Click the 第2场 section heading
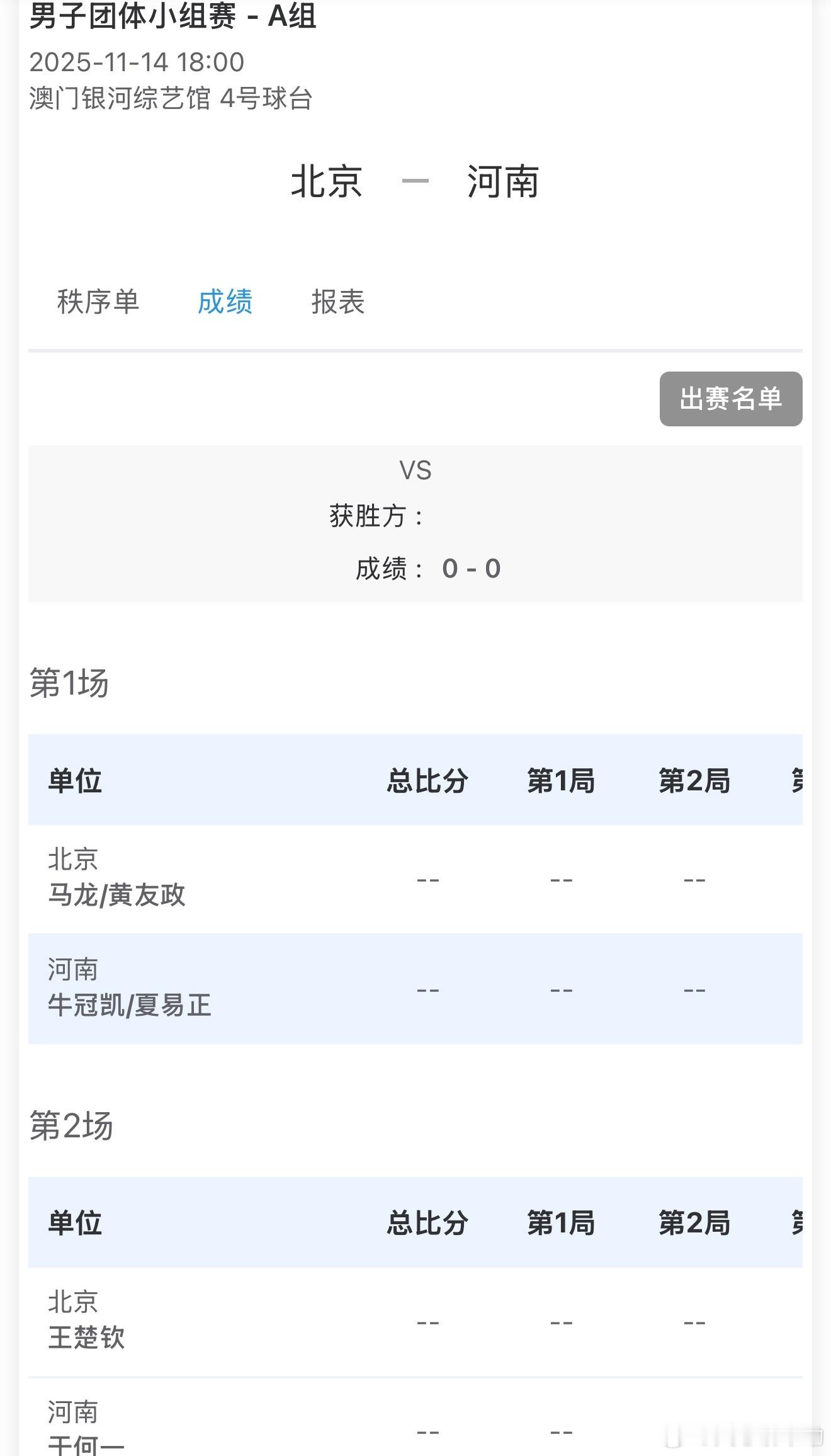831x1456 pixels. (71, 1126)
